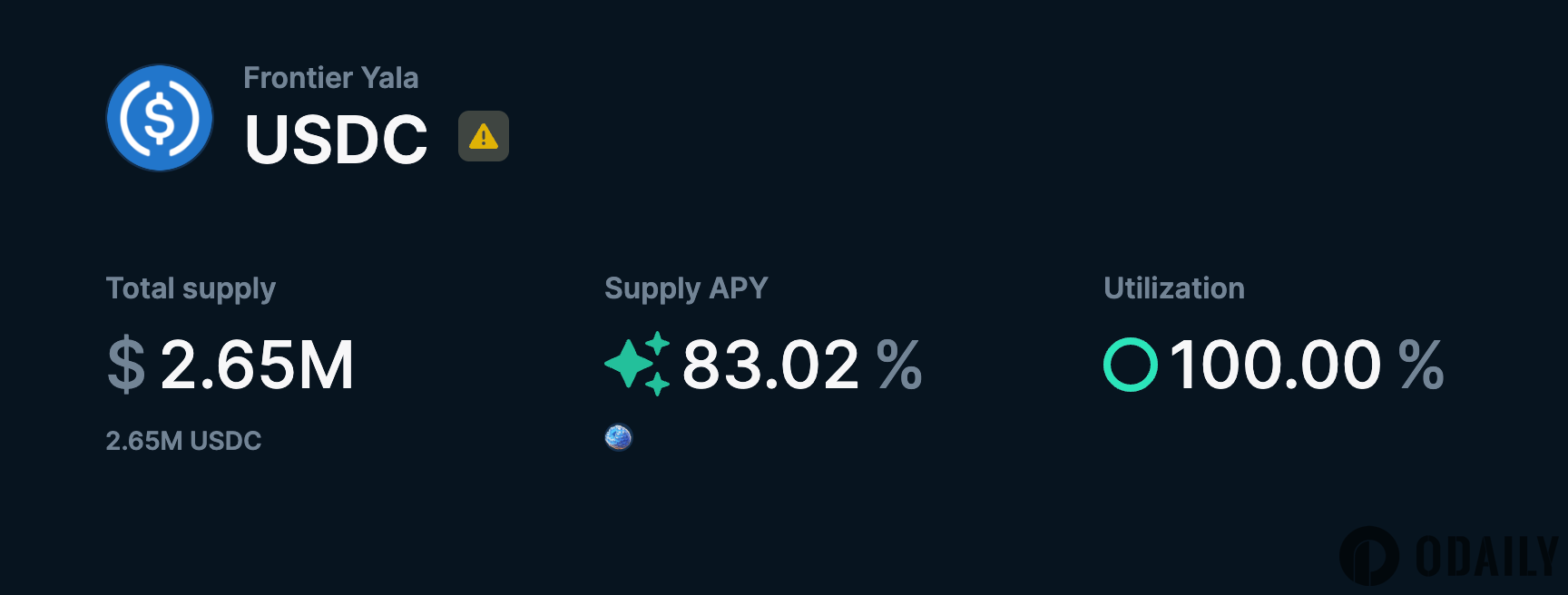Click the small globe icon under APY
Screen dimensions: 1568x595
point(618,438)
